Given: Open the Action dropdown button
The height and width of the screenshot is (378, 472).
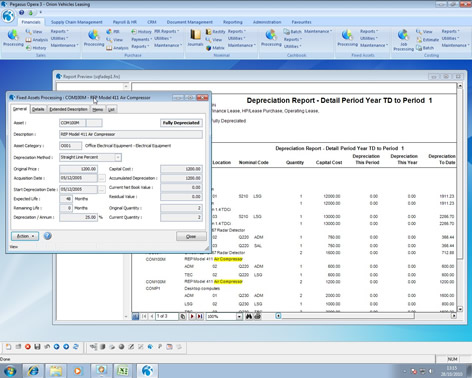Looking at the screenshot, I should pos(25,236).
